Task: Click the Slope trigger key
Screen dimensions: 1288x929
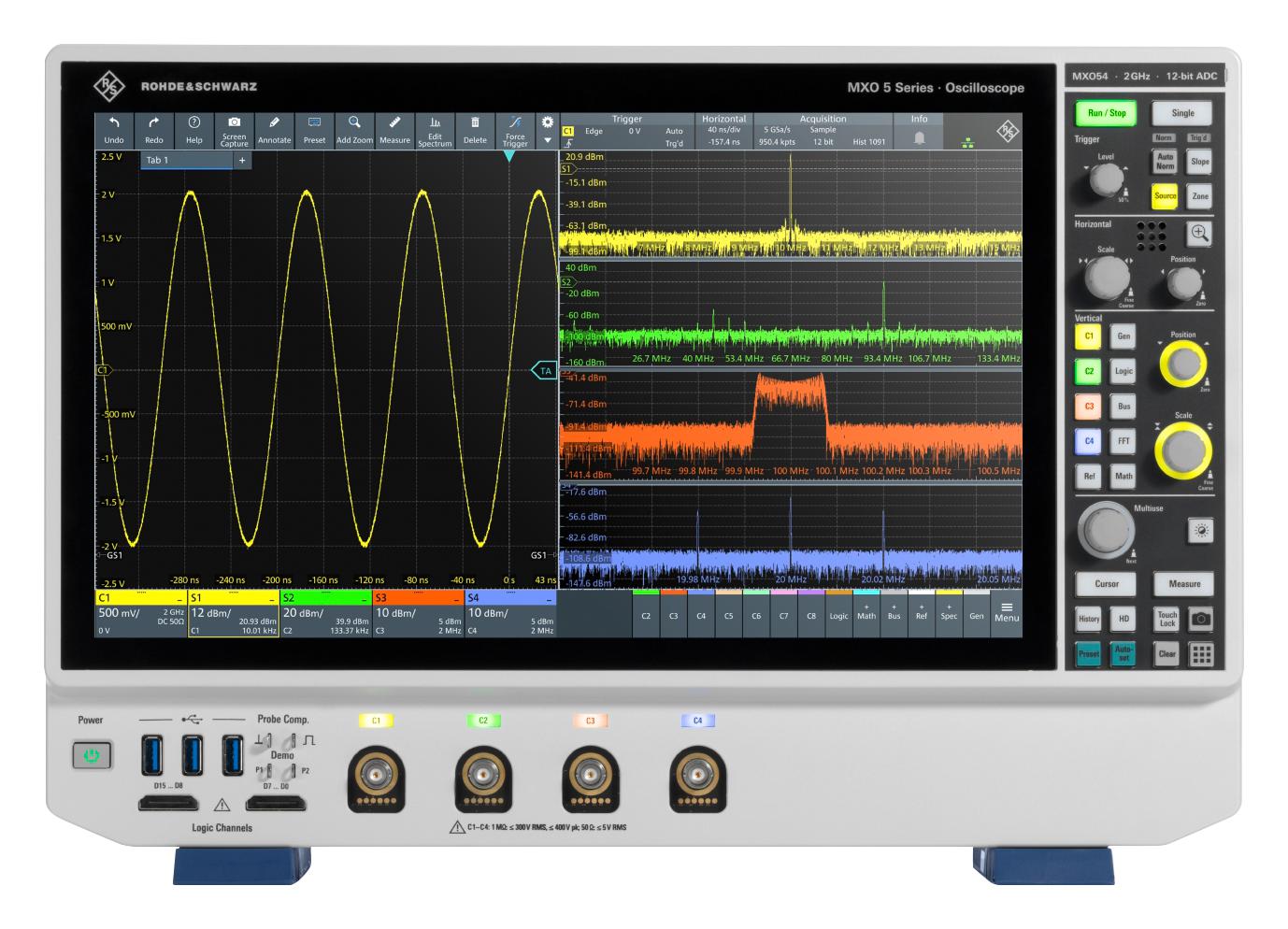Action: point(1200,162)
